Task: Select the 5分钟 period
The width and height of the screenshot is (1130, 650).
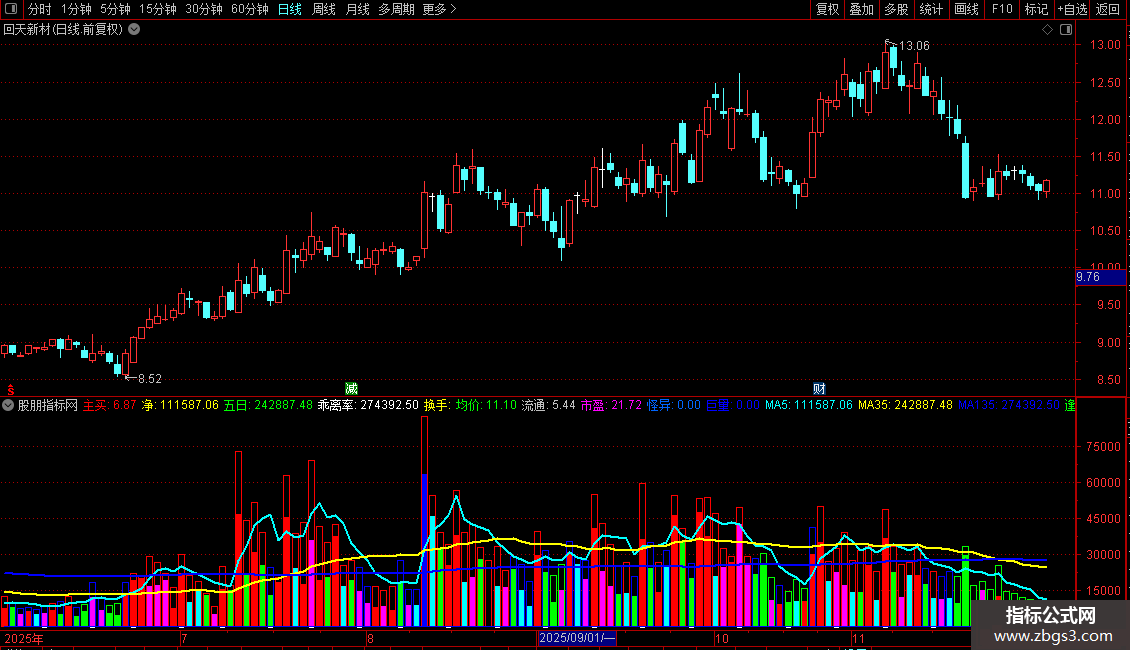Action: [x=115, y=9]
